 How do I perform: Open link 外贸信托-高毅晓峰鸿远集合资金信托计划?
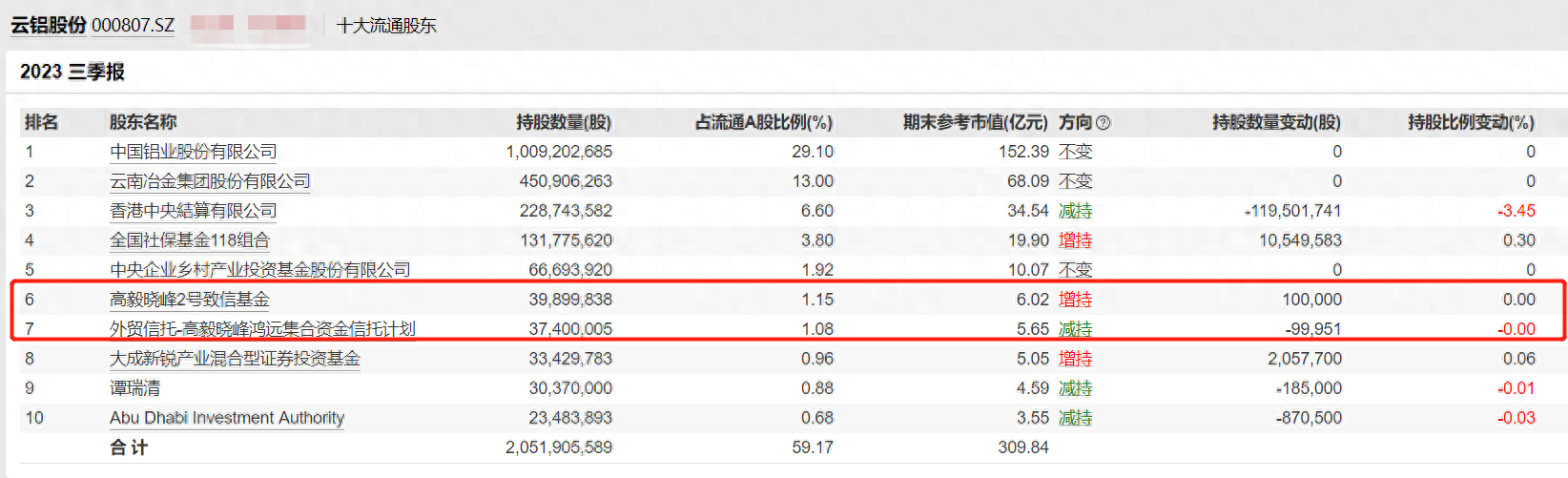coord(262,329)
